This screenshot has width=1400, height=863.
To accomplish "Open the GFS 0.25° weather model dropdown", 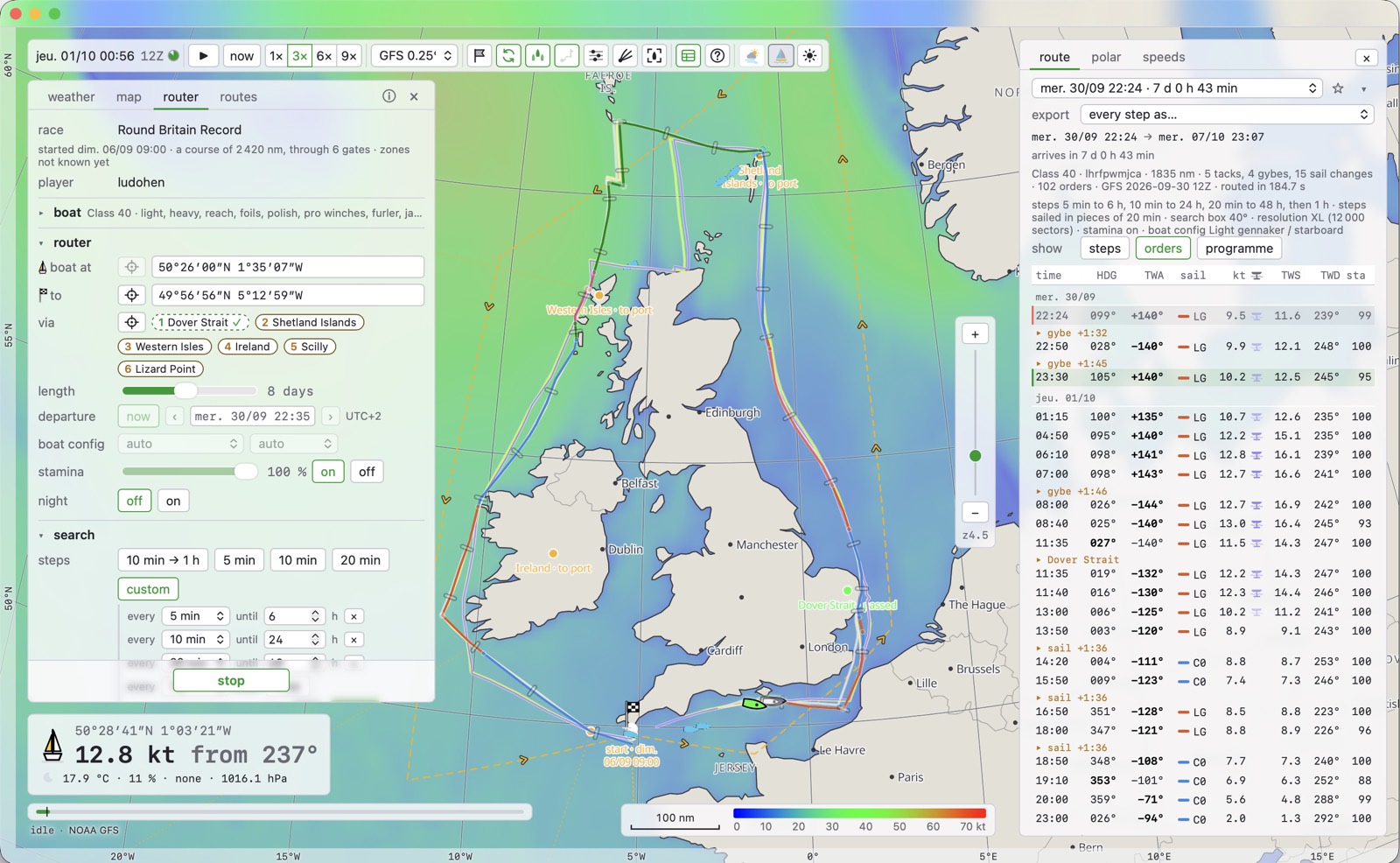I will (416, 56).
